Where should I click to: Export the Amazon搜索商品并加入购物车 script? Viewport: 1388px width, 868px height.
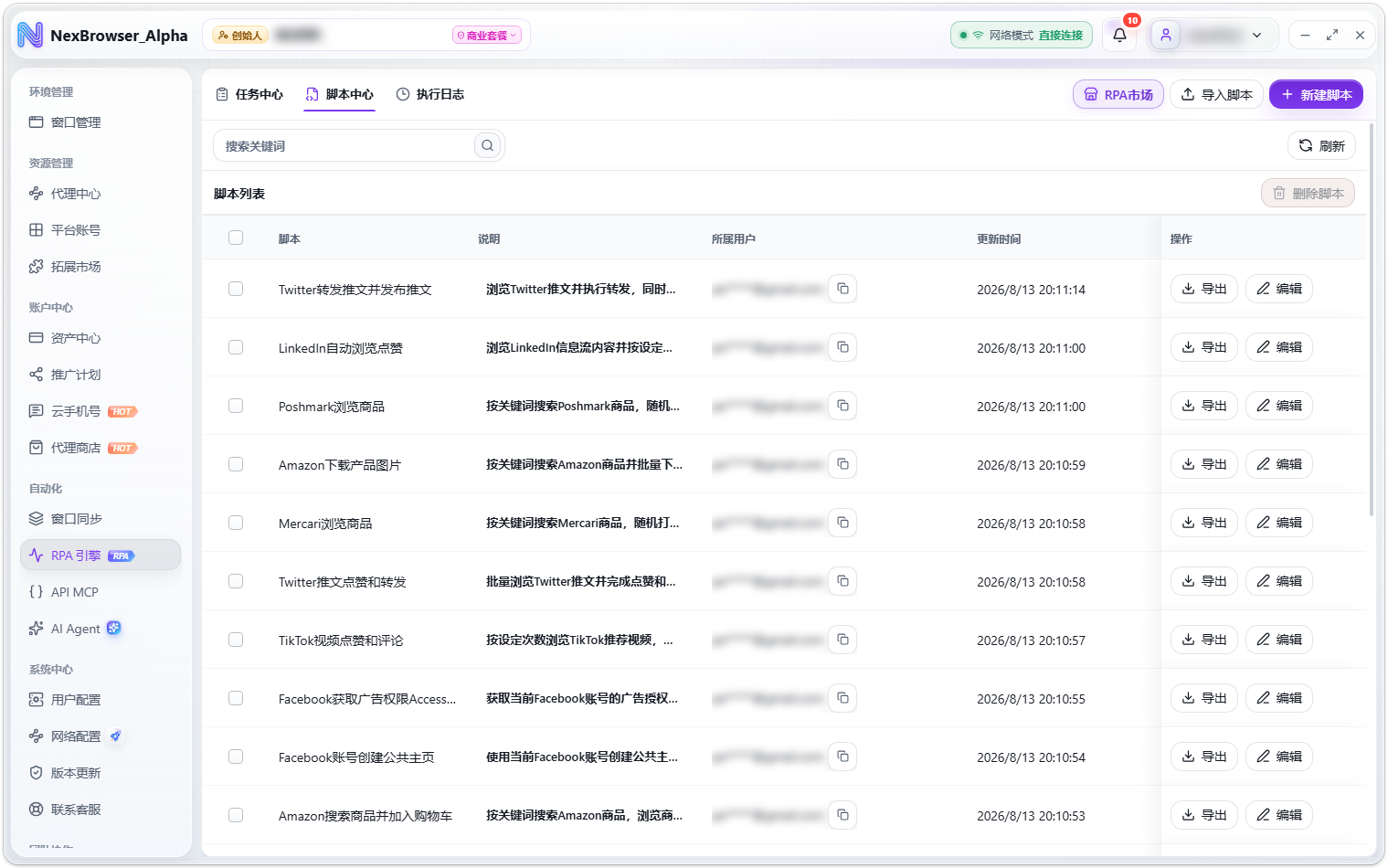tap(1203, 815)
